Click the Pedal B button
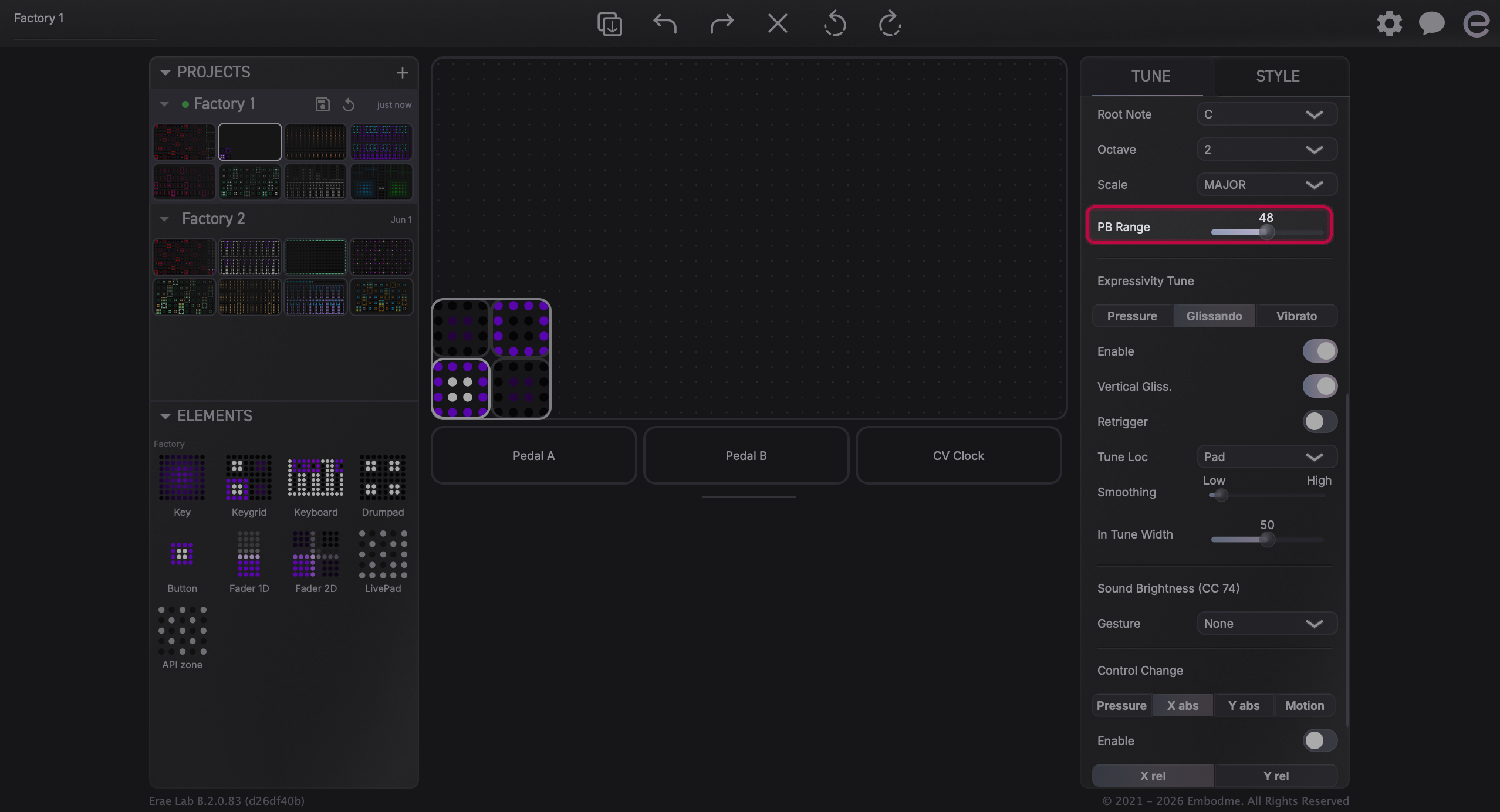 click(746, 455)
